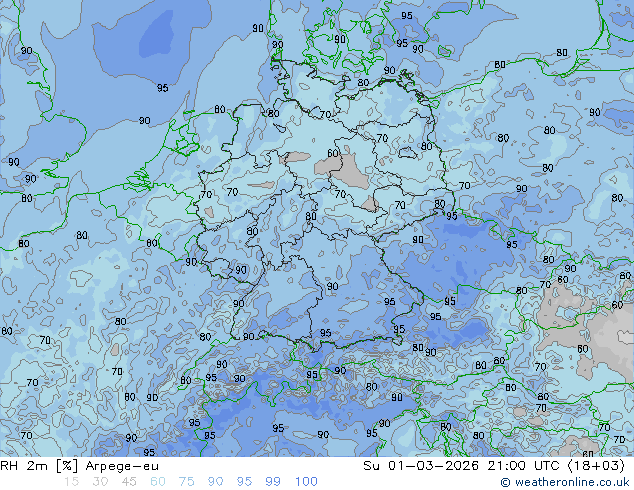Select the 30 value in the color legend
This screenshot has width=634, height=490.
tap(100, 482)
